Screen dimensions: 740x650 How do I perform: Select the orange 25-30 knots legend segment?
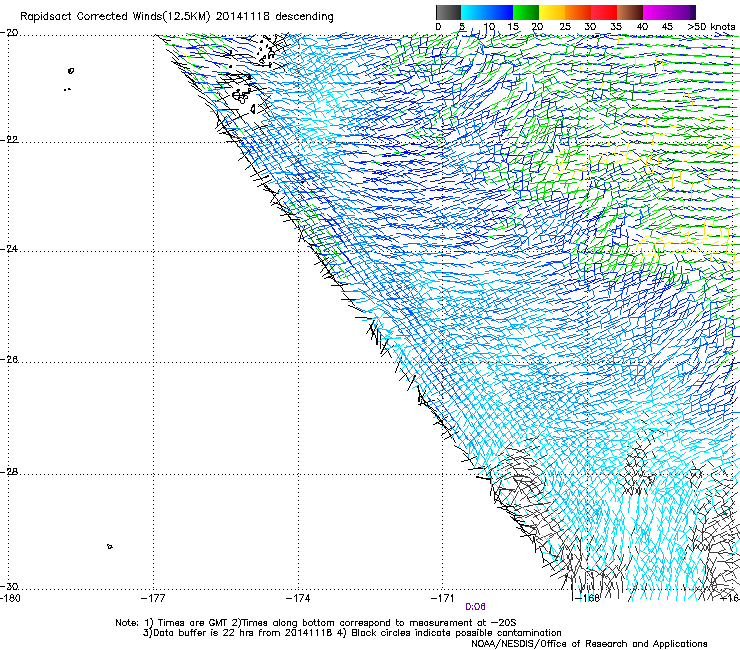(578, 12)
